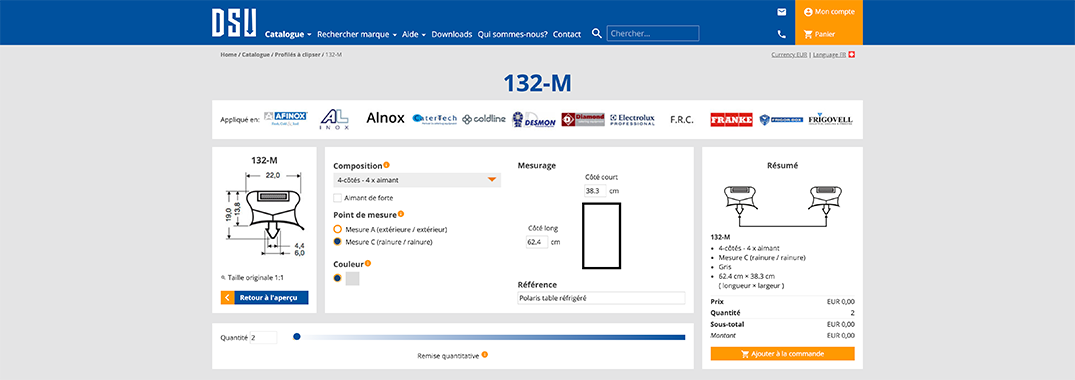Image resolution: width=1075 pixels, height=380 pixels.
Task: Open the Composition info icon
Action: 387,165
